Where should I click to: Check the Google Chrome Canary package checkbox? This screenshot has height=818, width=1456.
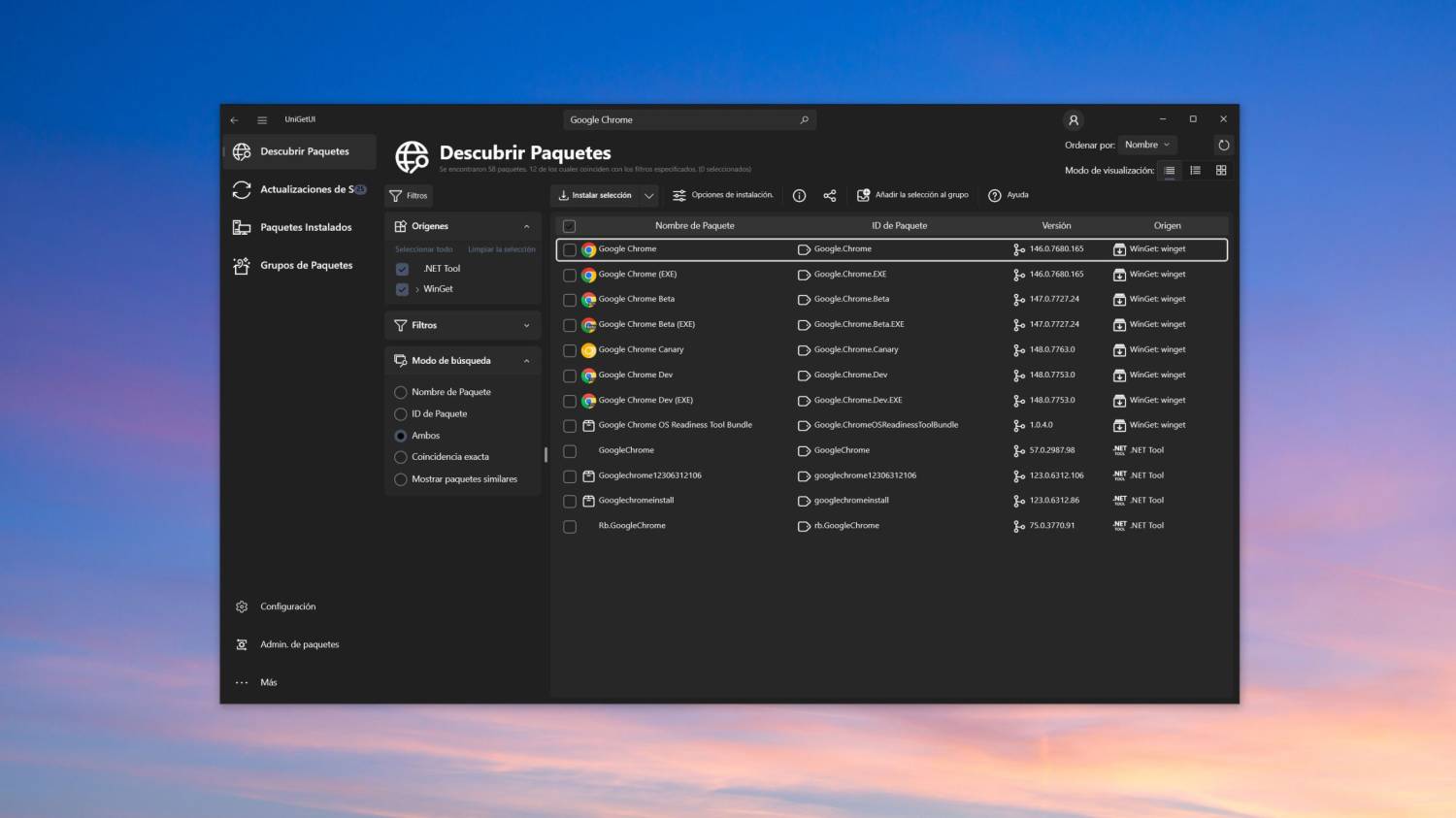(570, 350)
